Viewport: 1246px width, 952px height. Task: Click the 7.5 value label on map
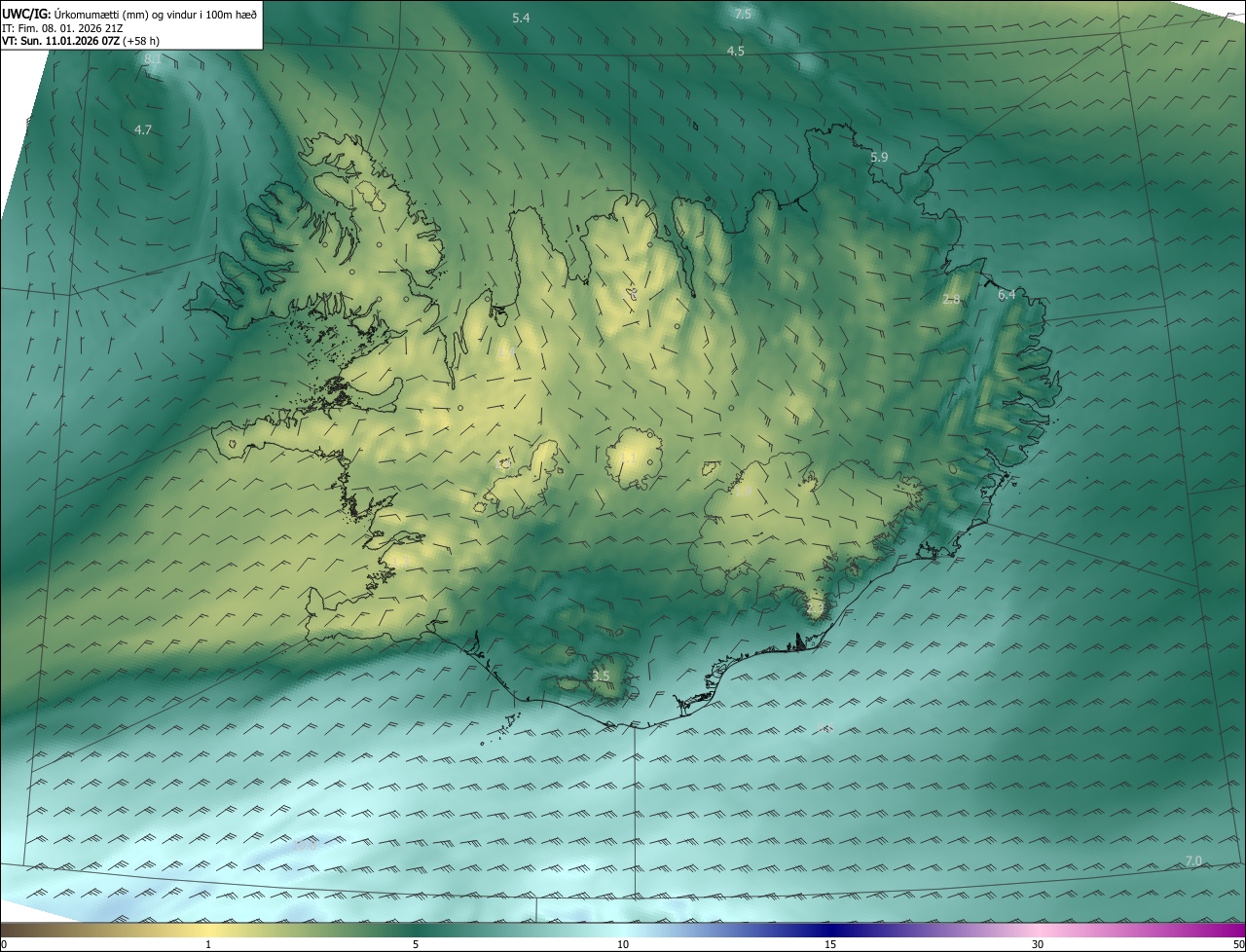click(x=743, y=14)
